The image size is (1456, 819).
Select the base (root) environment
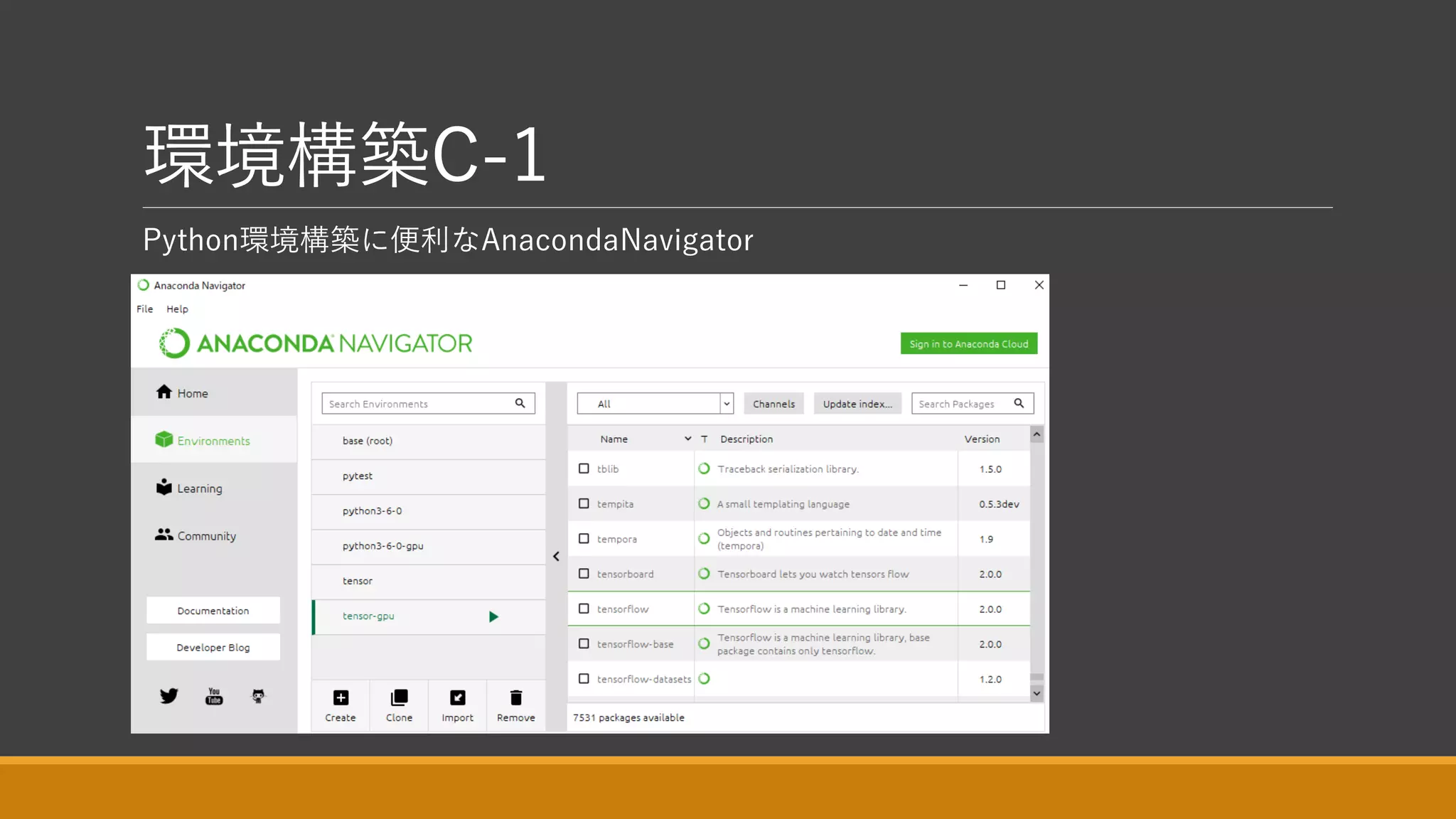click(429, 441)
